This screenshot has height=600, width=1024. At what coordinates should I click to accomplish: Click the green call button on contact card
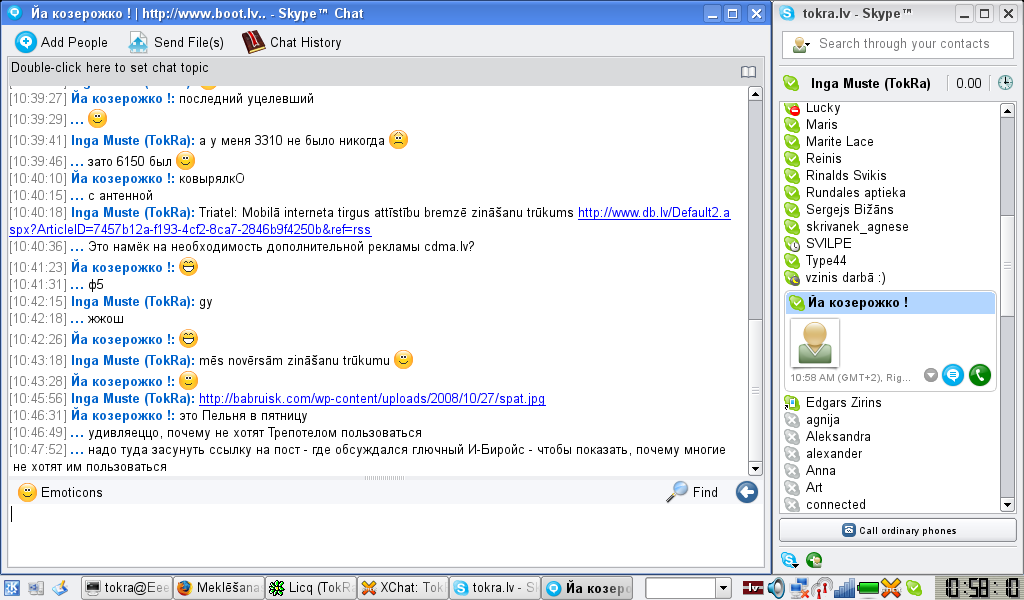980,375
